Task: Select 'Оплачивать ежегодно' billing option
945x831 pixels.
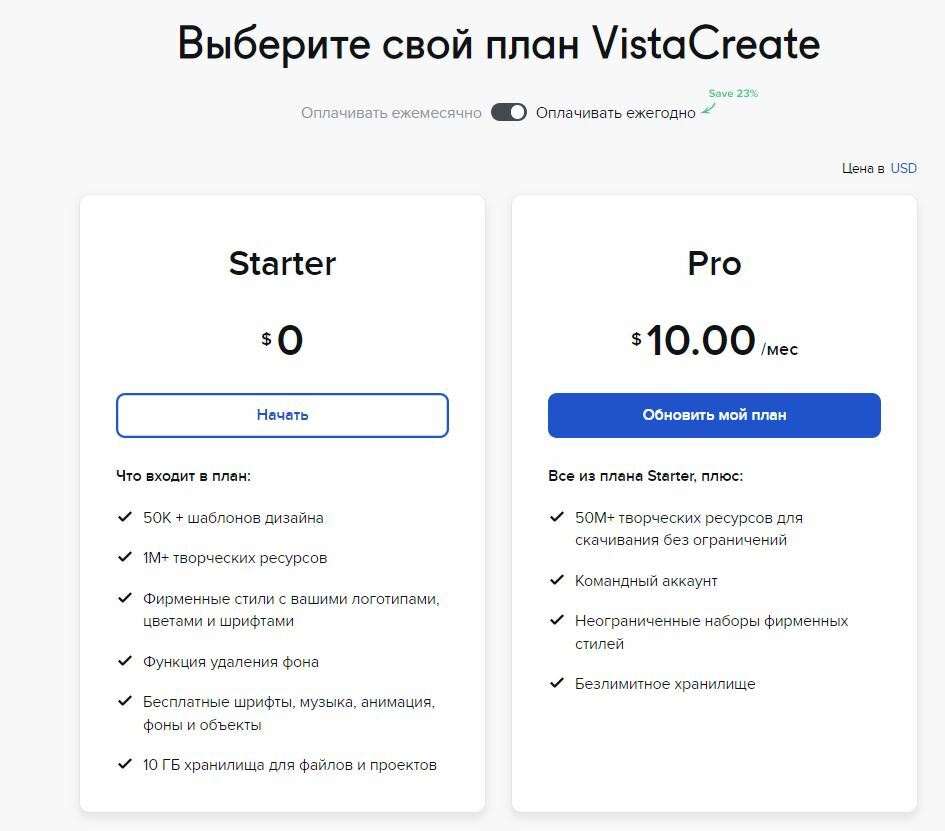Action: coord(615,113)
